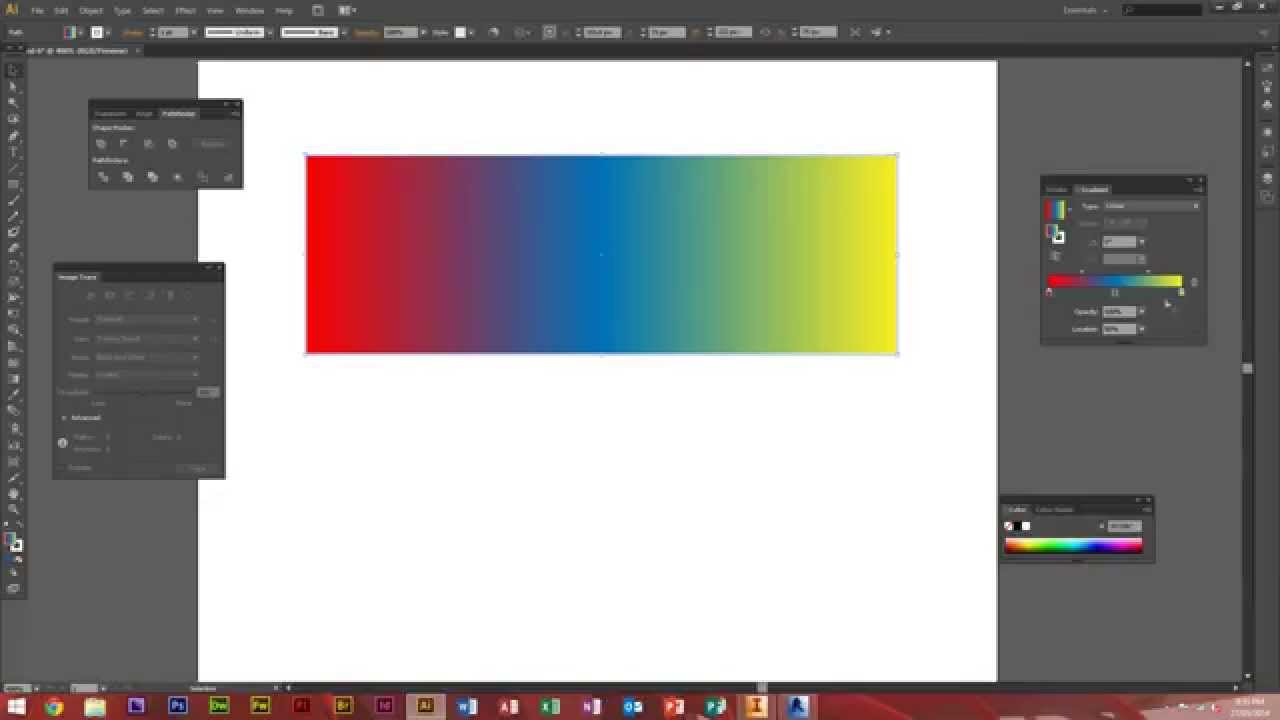This screenshot has height=720, width=1280.
Task: Toggle the stroke box in Gradient panel
Action: tap(1058, 236)
